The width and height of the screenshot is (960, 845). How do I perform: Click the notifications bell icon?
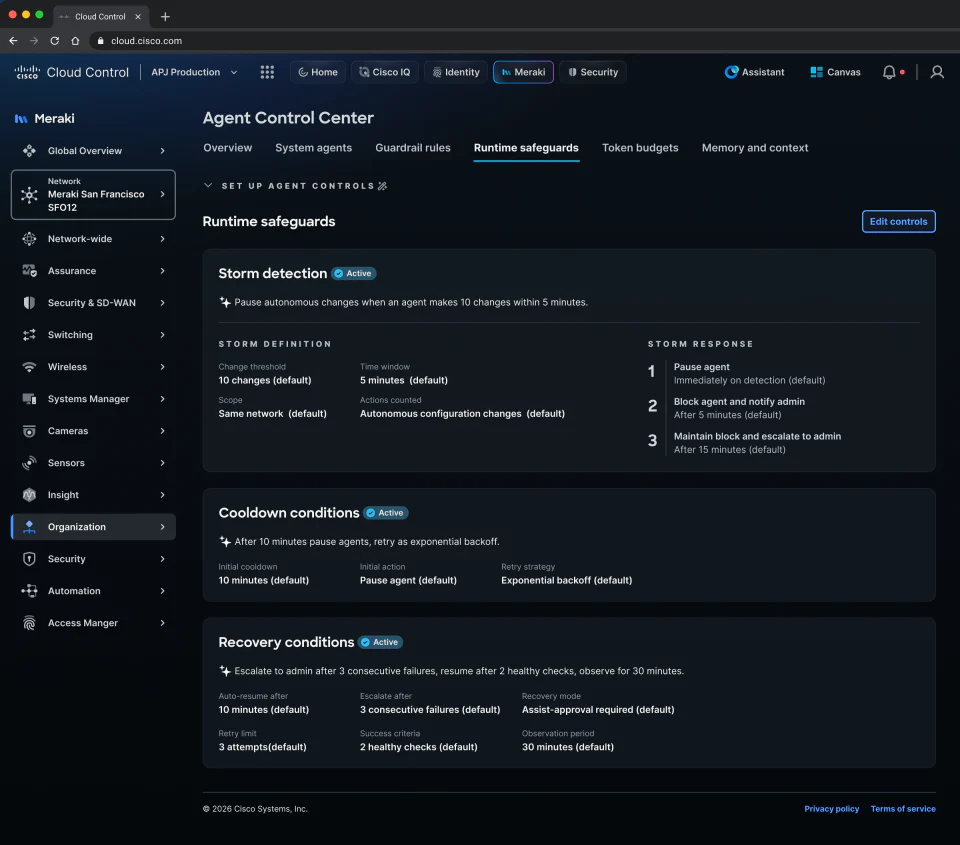[889, 72]
